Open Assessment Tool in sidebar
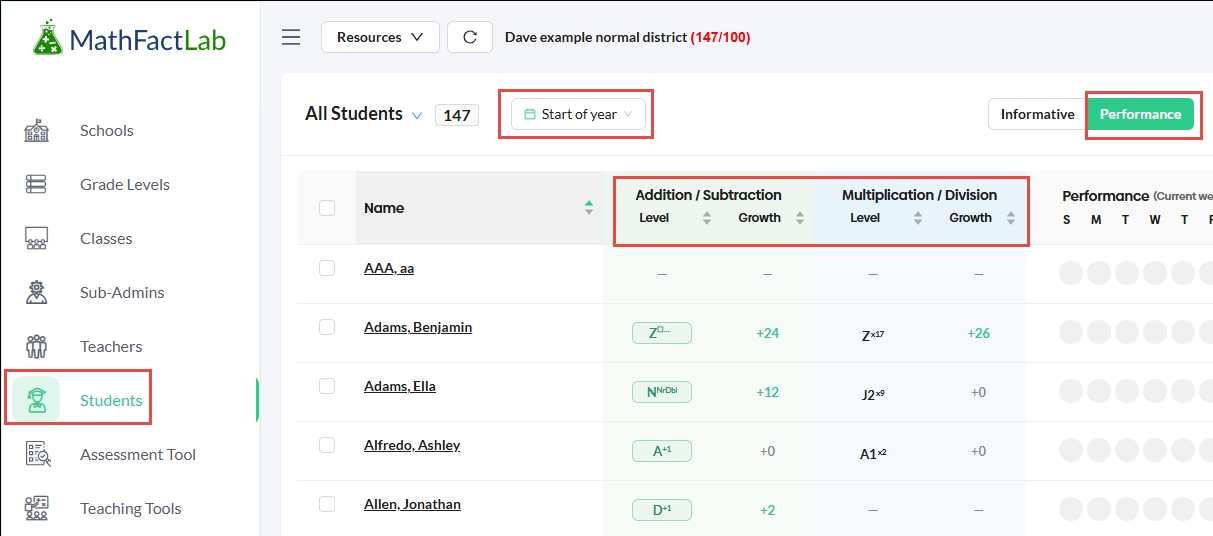The image size is (1213, 536). 138,455
